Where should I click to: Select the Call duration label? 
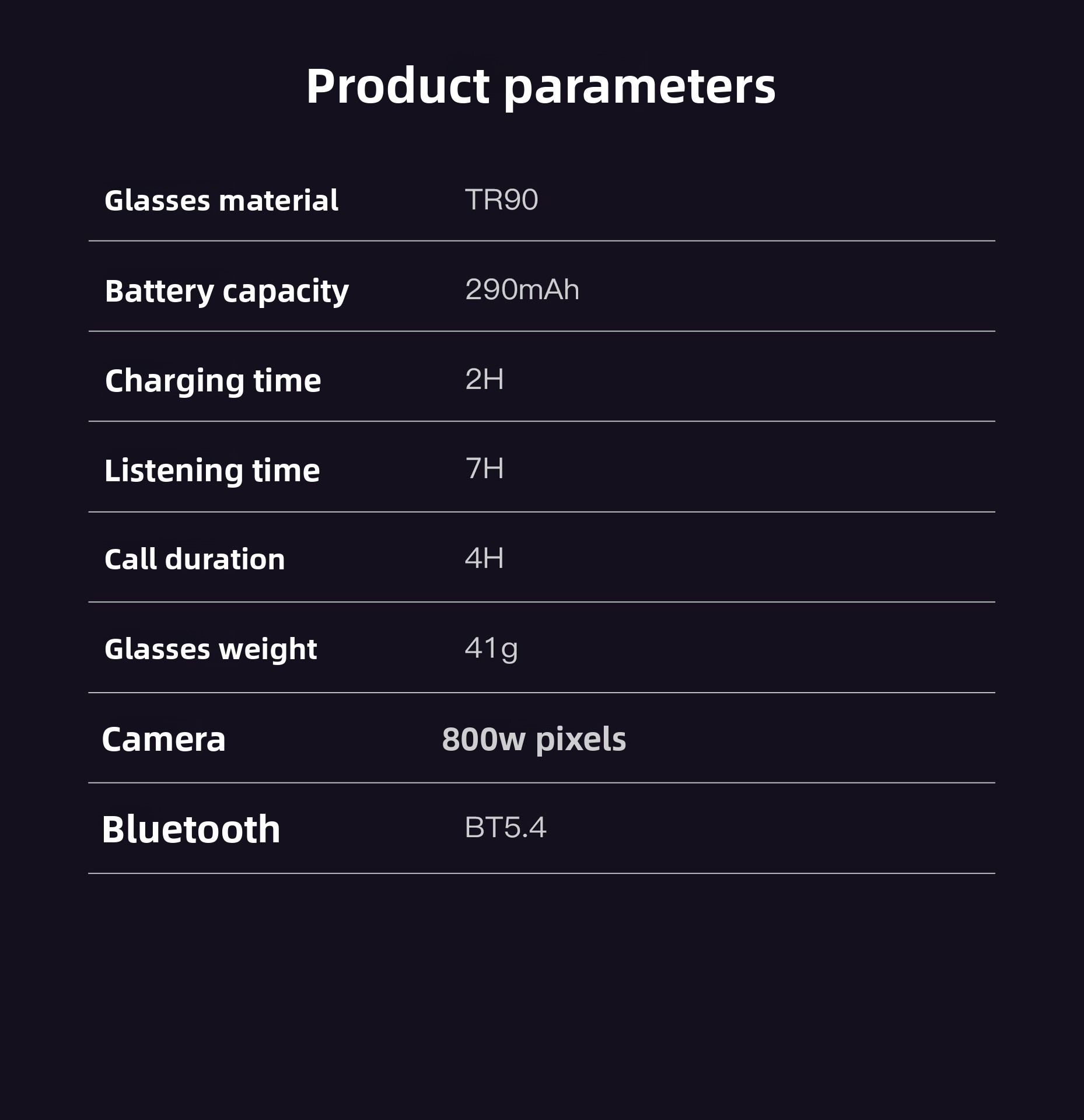tap(194, 559)
